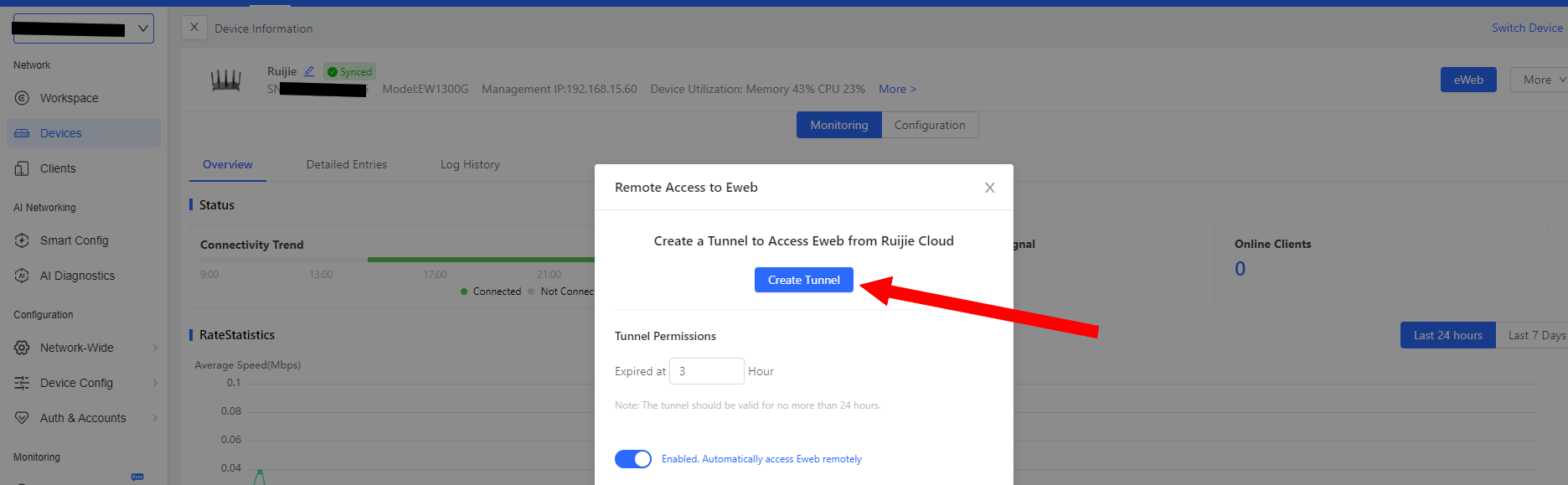The height and width of the screenshot is (485, 1568).
Task: Click the router device thumbnail image
Action: pos(225,80)
